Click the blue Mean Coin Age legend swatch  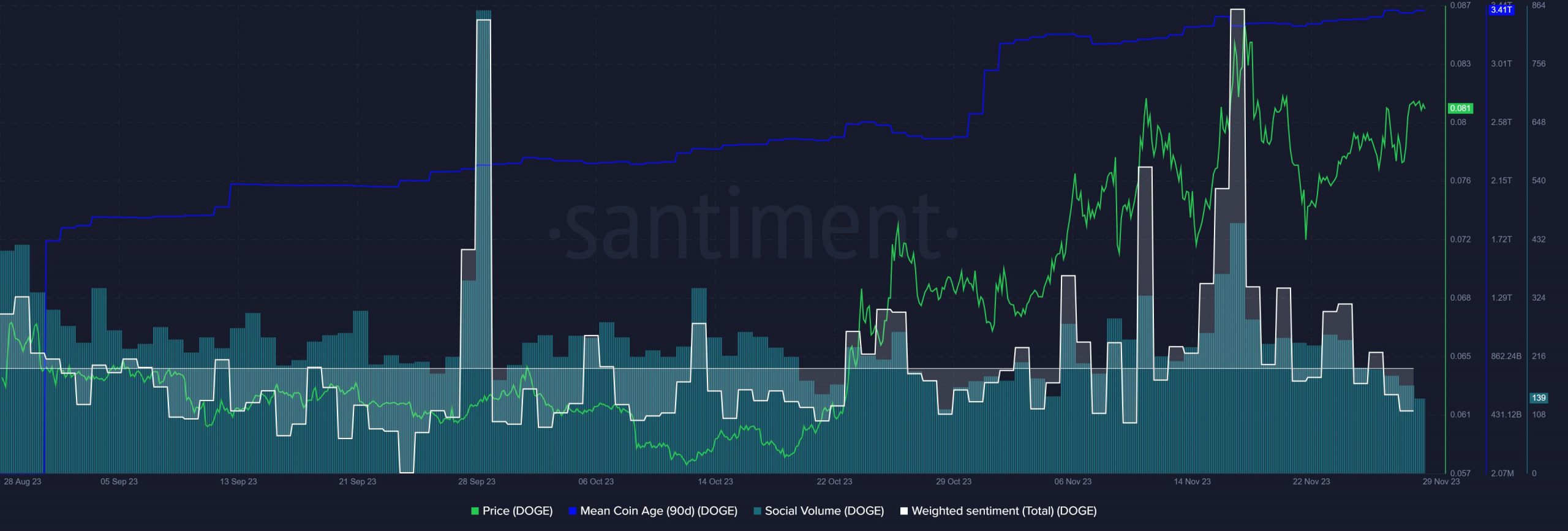[572, 511]
